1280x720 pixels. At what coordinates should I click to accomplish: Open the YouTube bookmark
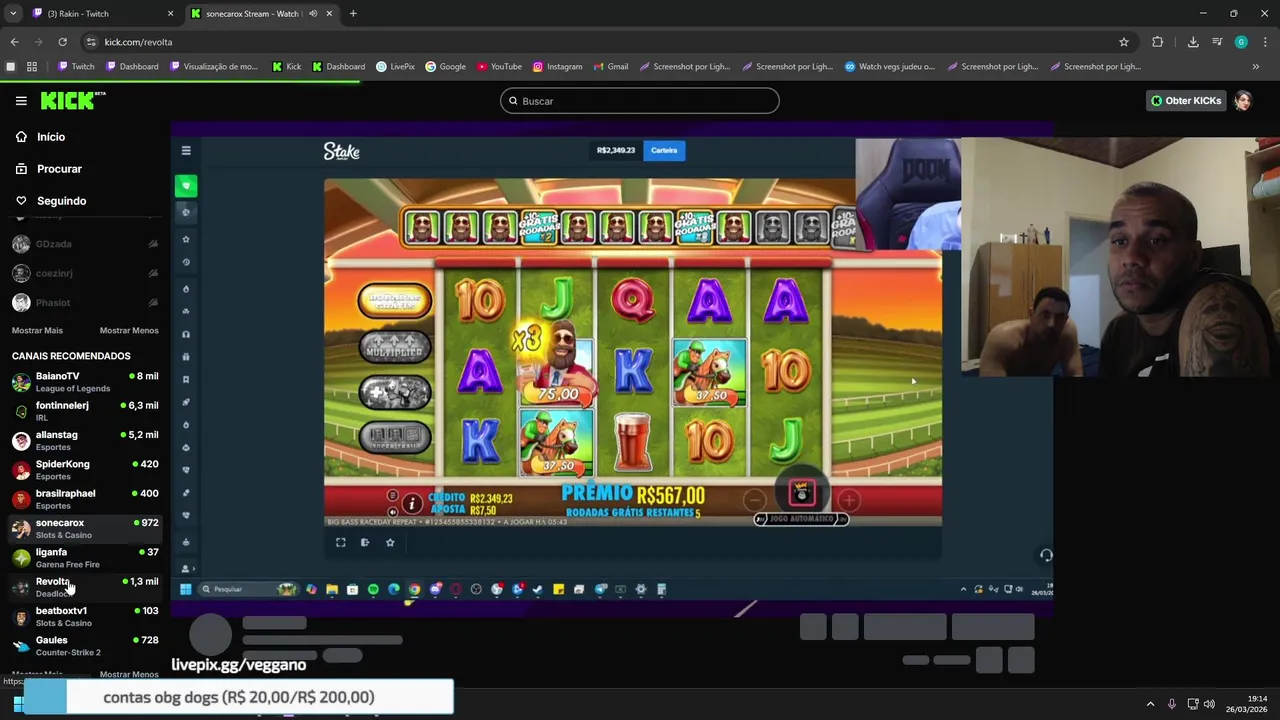[499, 67]
